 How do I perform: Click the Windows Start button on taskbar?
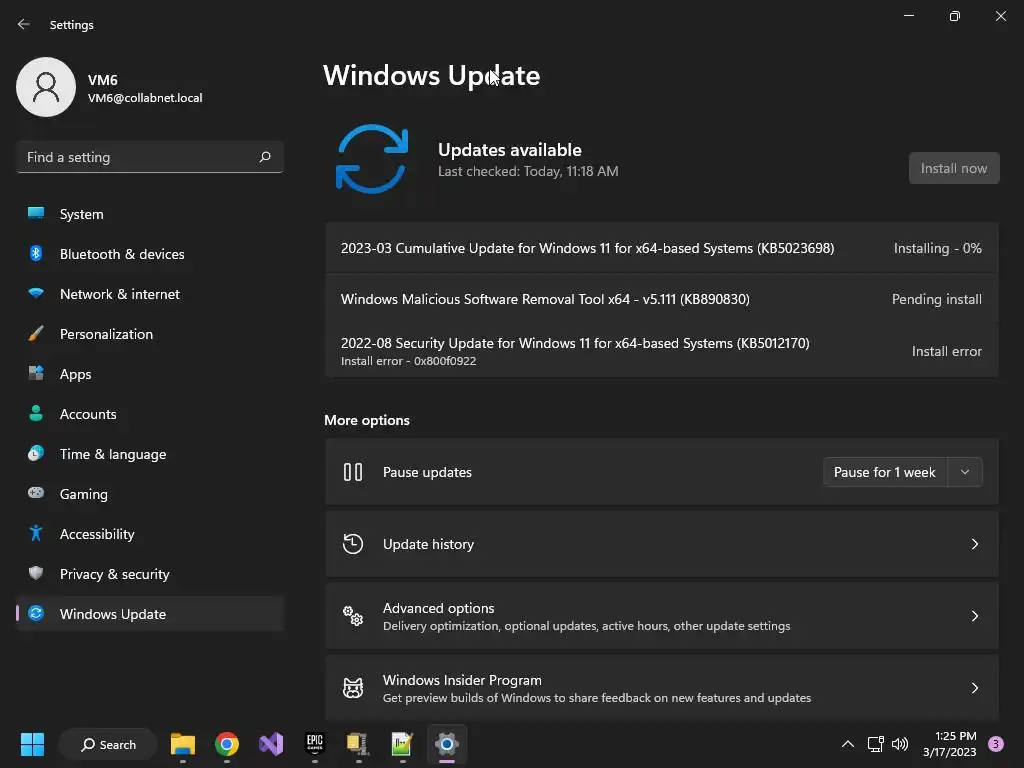click(x=32, y=744)
